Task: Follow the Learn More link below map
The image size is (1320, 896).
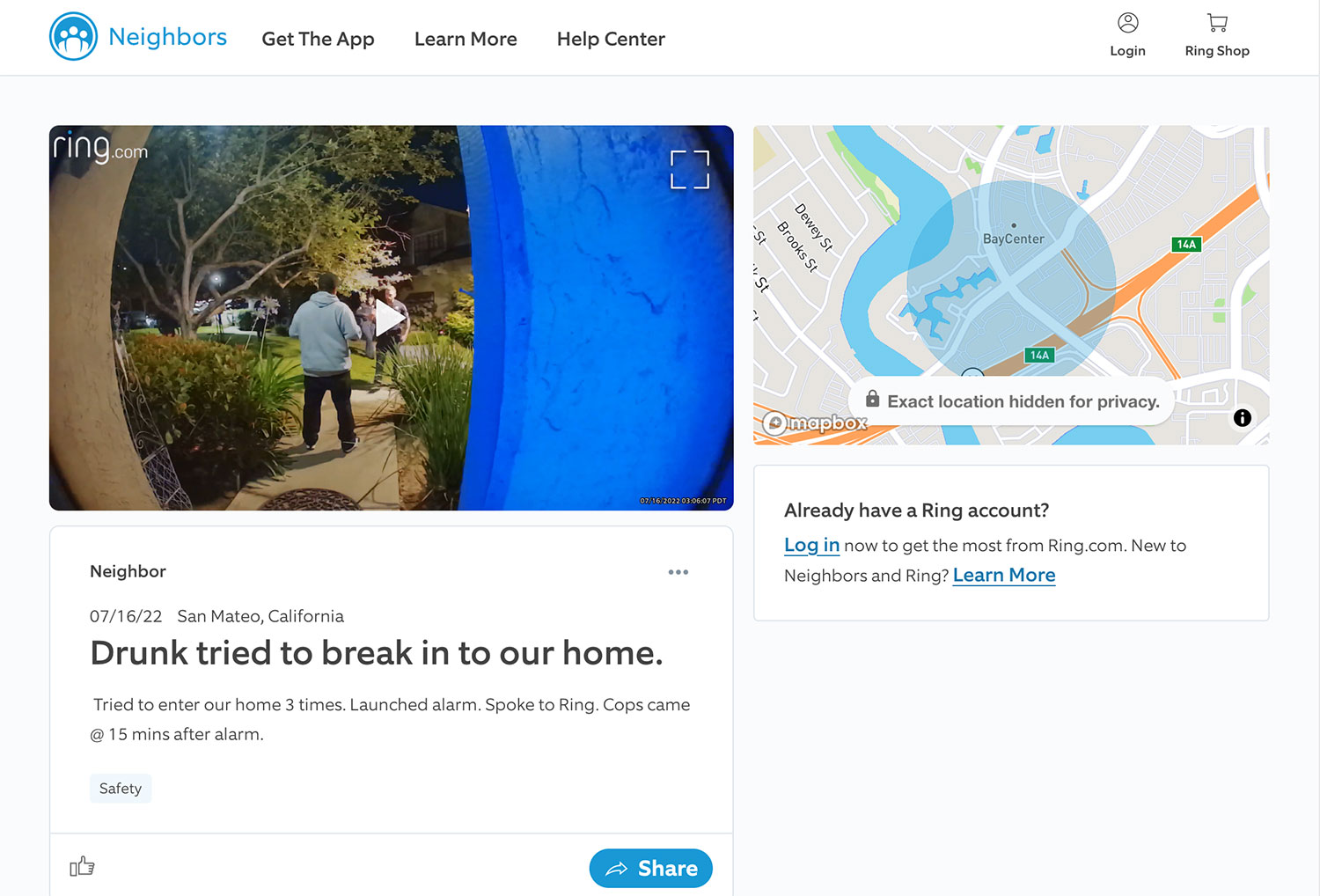Action: pos(1003,576)
